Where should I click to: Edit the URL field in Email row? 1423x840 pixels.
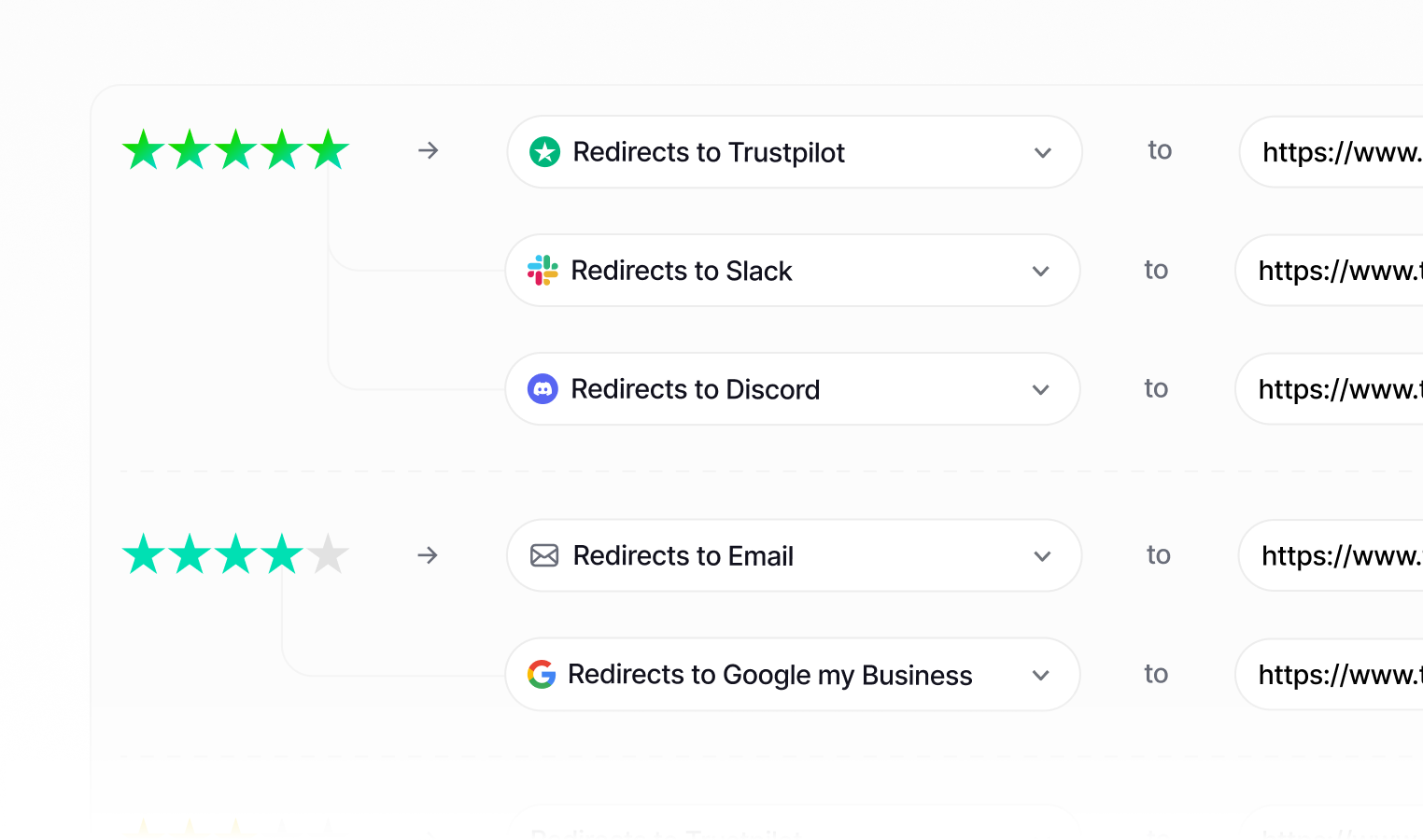point(1331,555)
